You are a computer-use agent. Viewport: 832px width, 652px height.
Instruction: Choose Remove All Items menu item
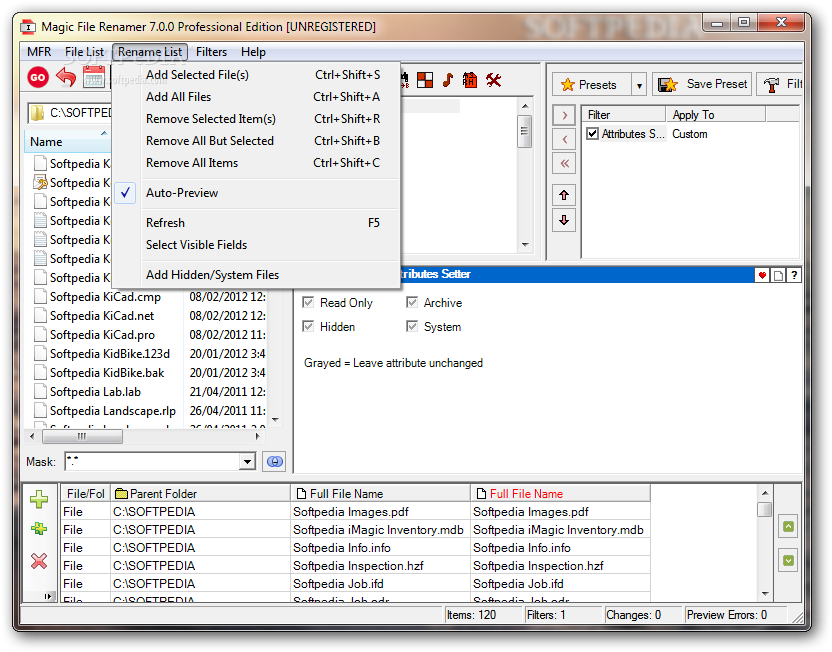click(256, 163)
